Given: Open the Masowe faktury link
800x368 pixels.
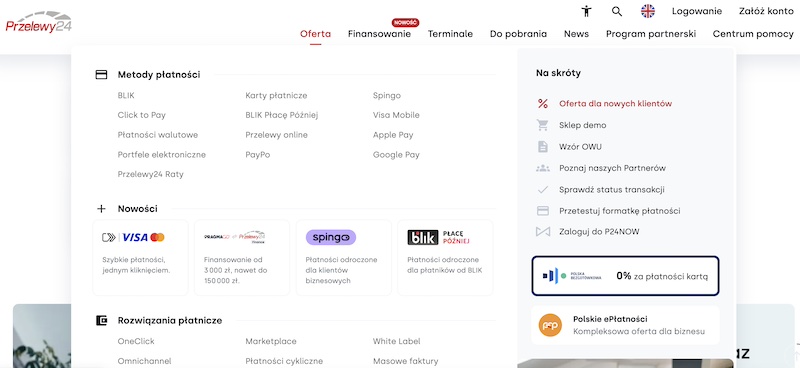Looking at the screenshot, I should coord(405,361).
